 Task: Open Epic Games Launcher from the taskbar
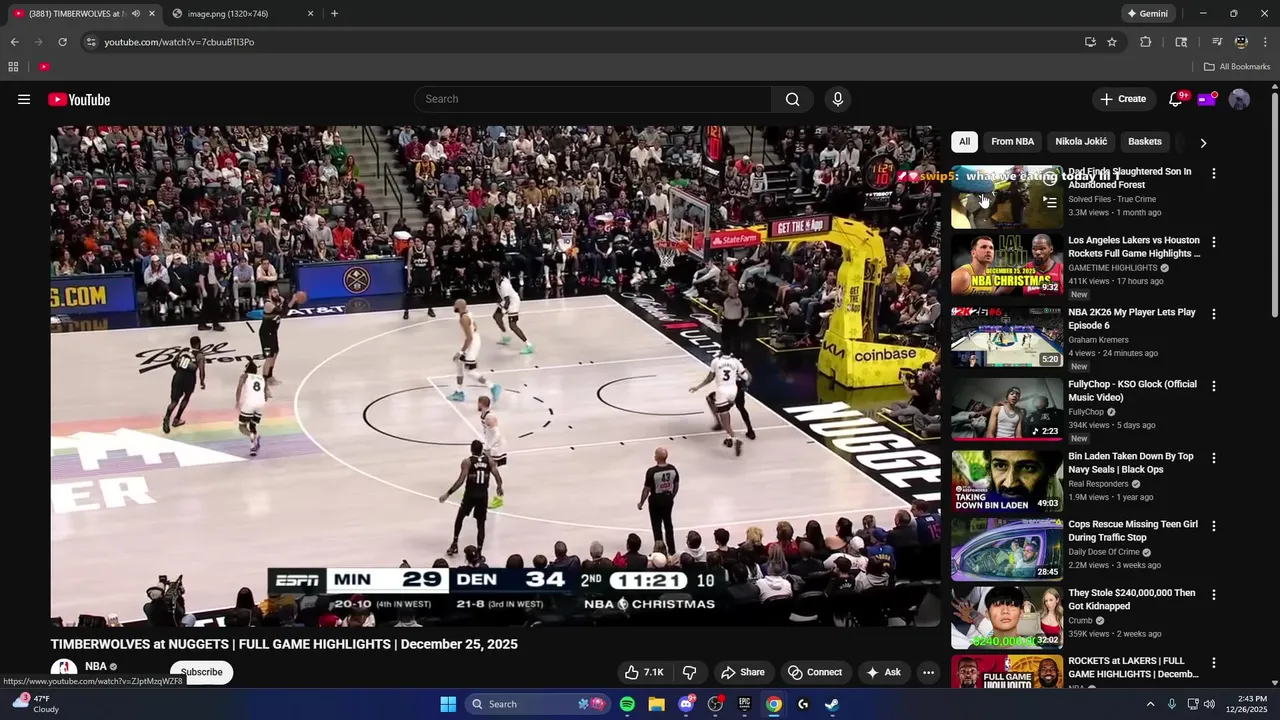click(x=744, y=704)
